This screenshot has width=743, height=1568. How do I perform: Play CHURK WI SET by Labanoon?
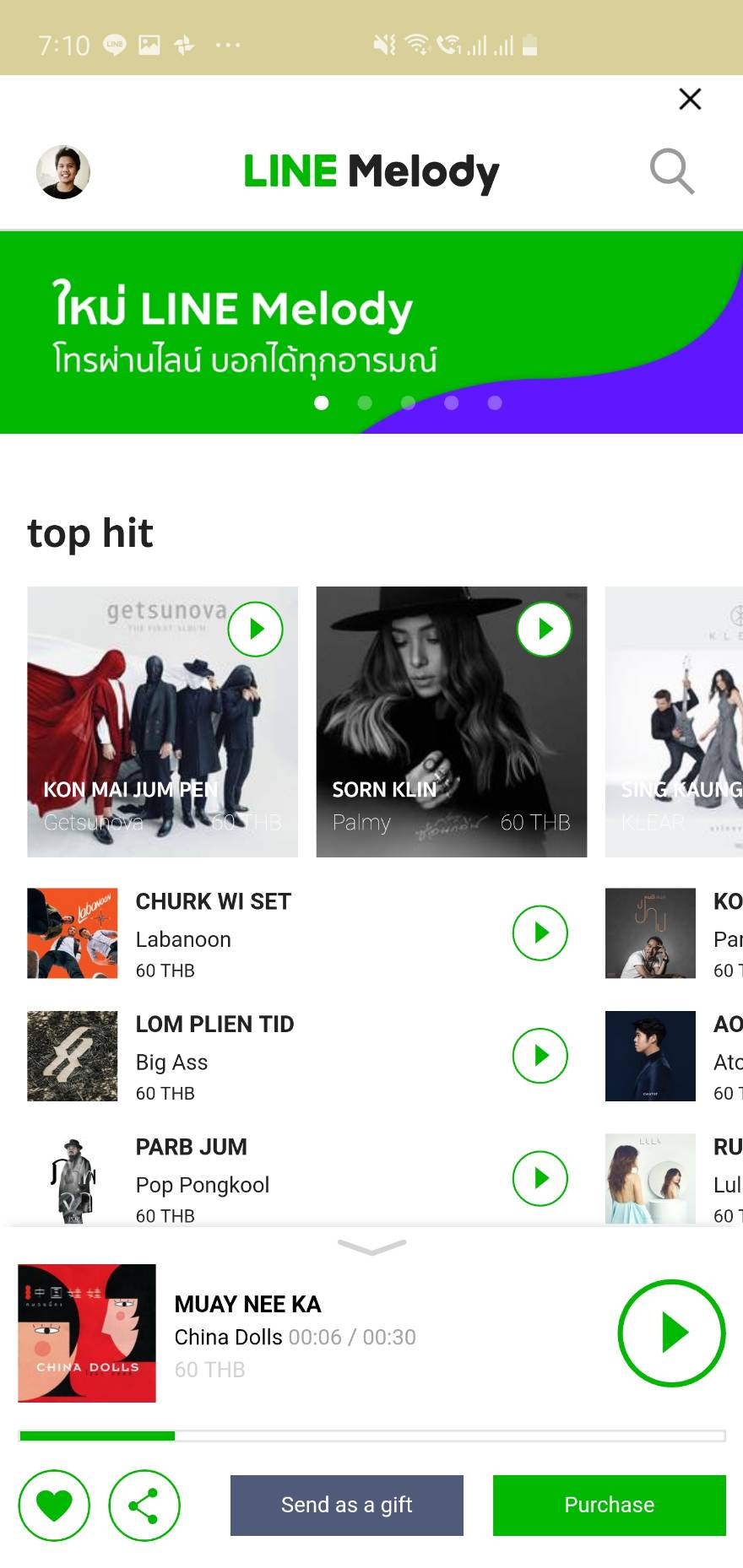(x=540, y=933)
